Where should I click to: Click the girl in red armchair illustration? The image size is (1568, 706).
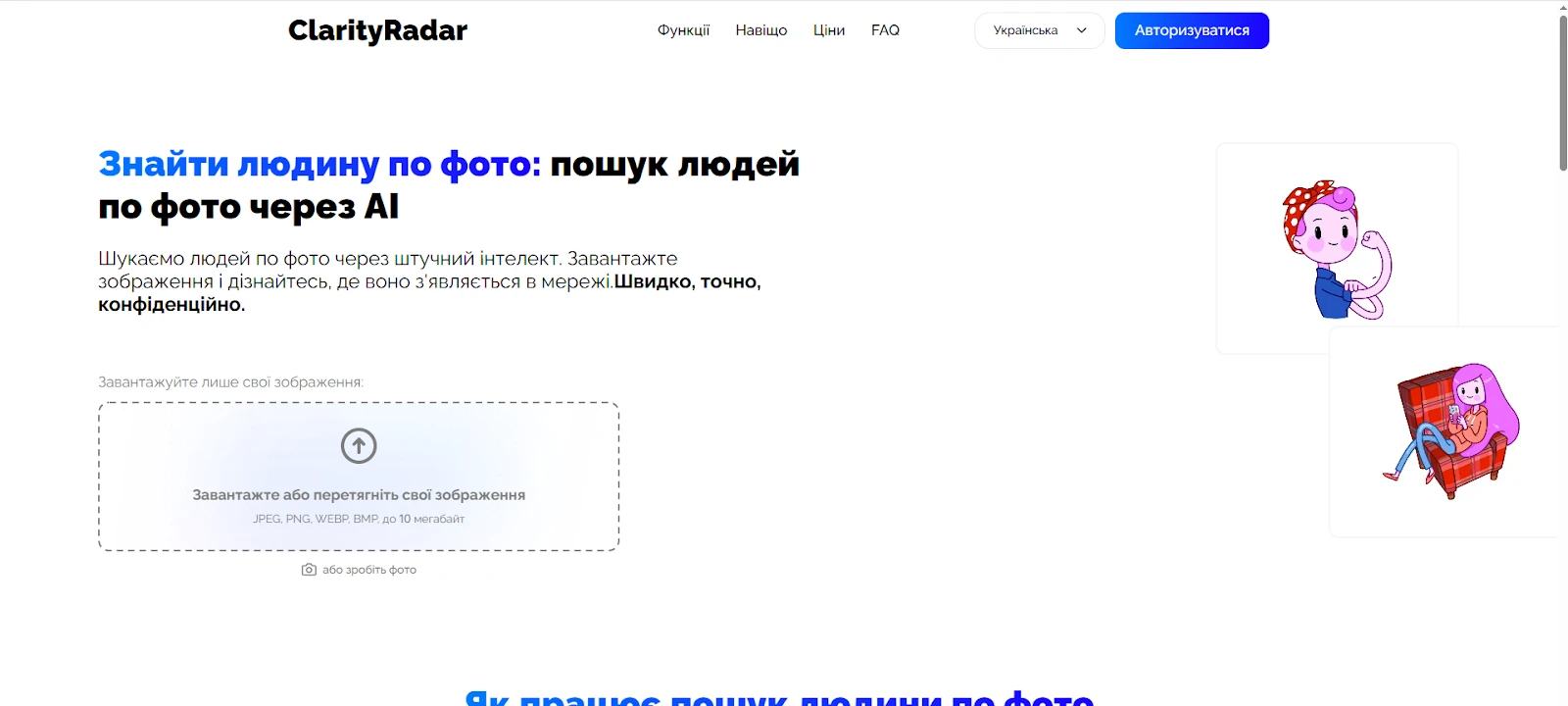[1451, 431]
